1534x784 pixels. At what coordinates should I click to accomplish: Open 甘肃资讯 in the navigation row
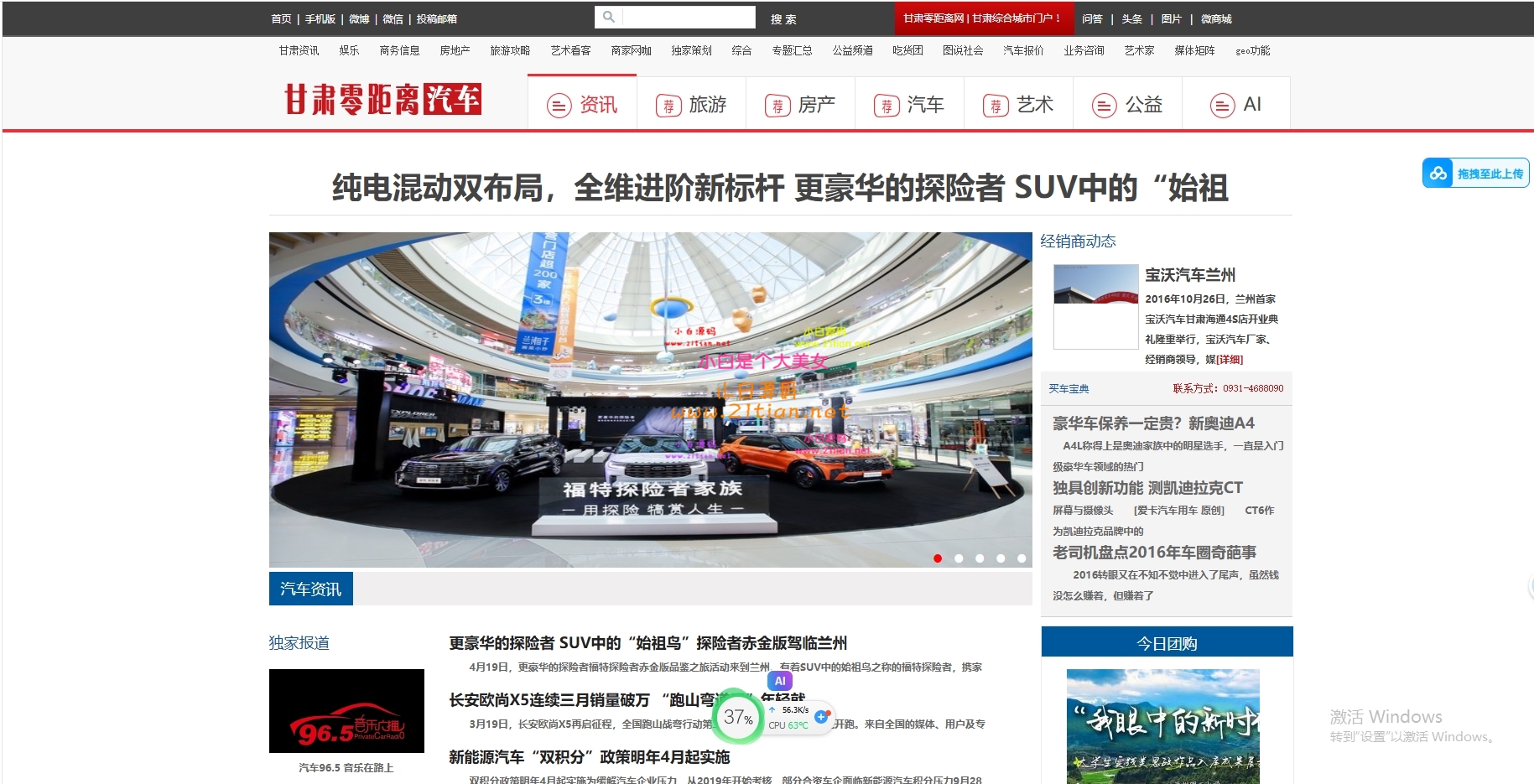pyautogui.click(x=299, y=50)
